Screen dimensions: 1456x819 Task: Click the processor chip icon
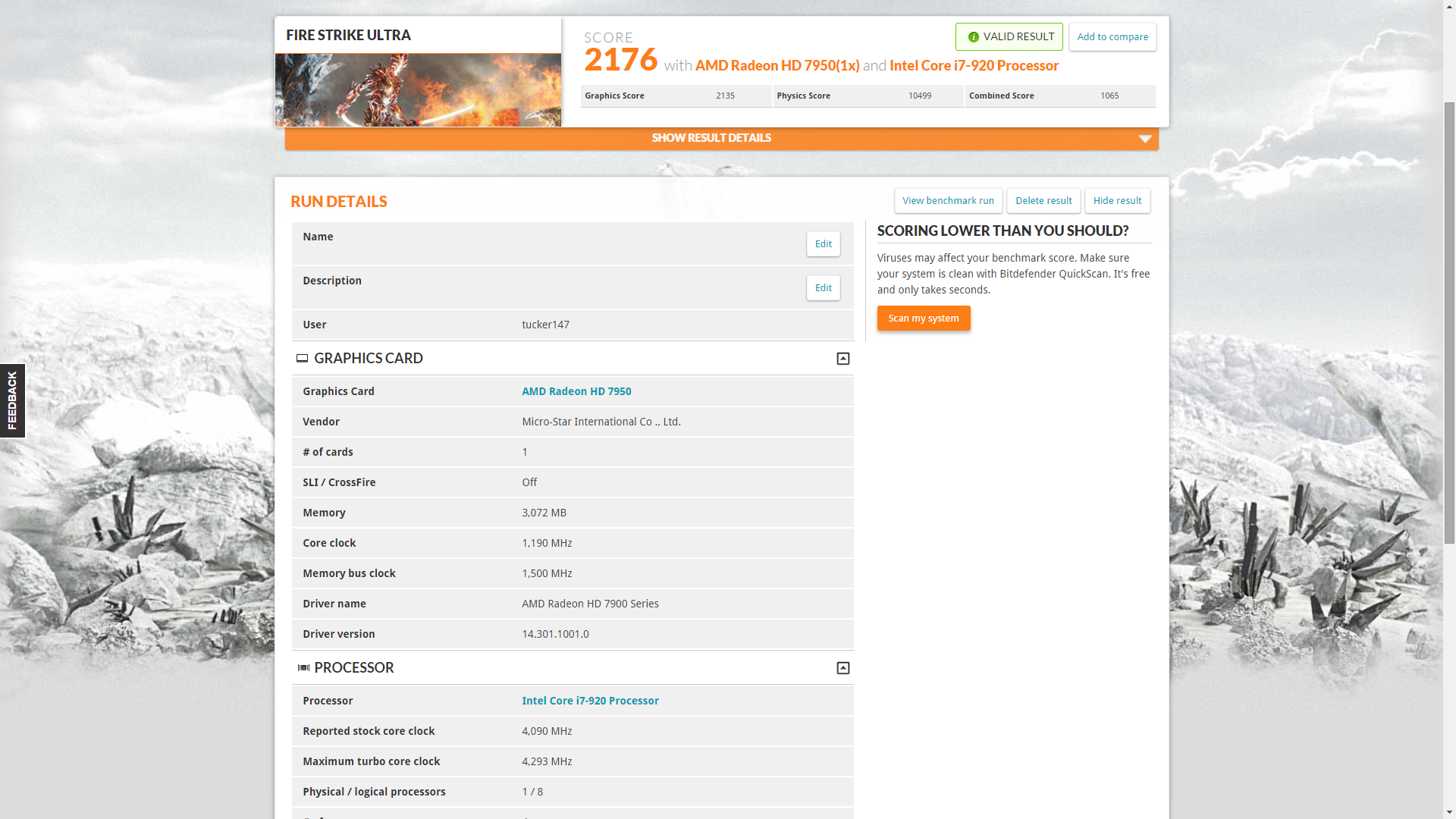[x=303, y=668]
